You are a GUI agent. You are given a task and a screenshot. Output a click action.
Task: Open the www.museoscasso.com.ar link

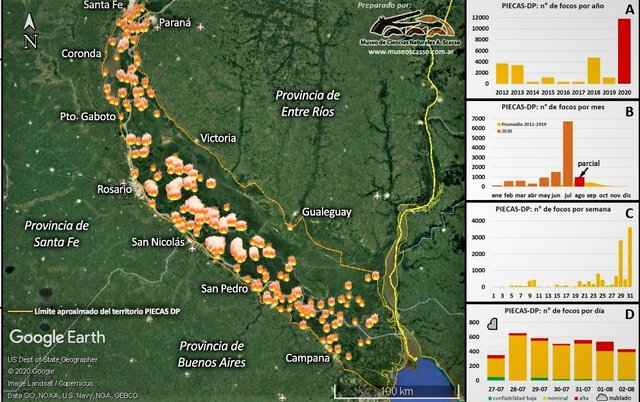(411, 52)
